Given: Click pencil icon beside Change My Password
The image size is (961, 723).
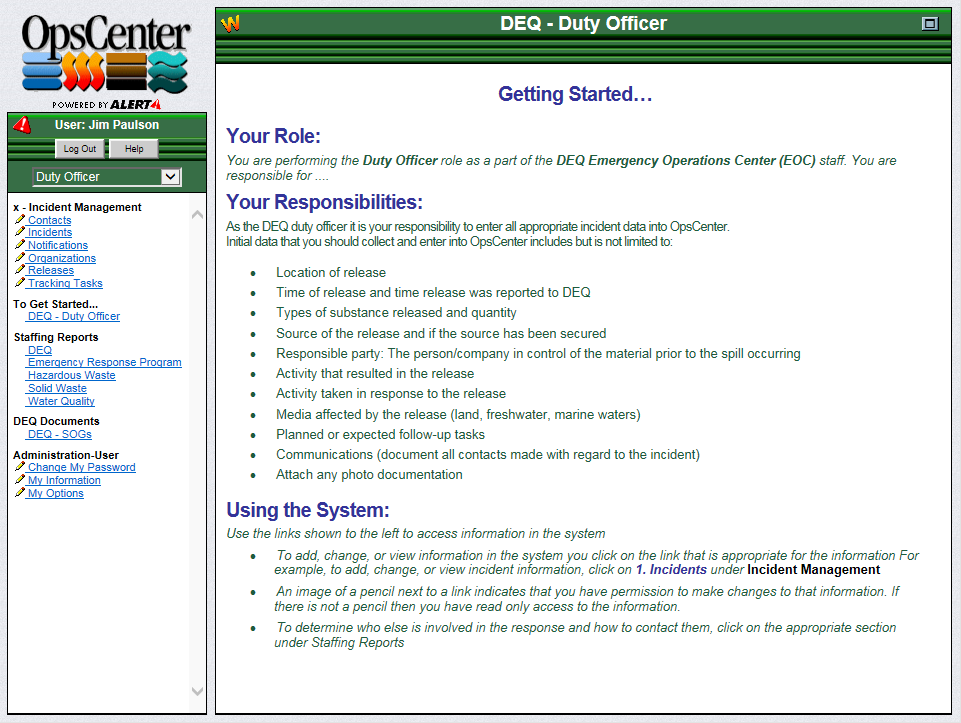Looking at the screenshot, I should pos(20,467).
